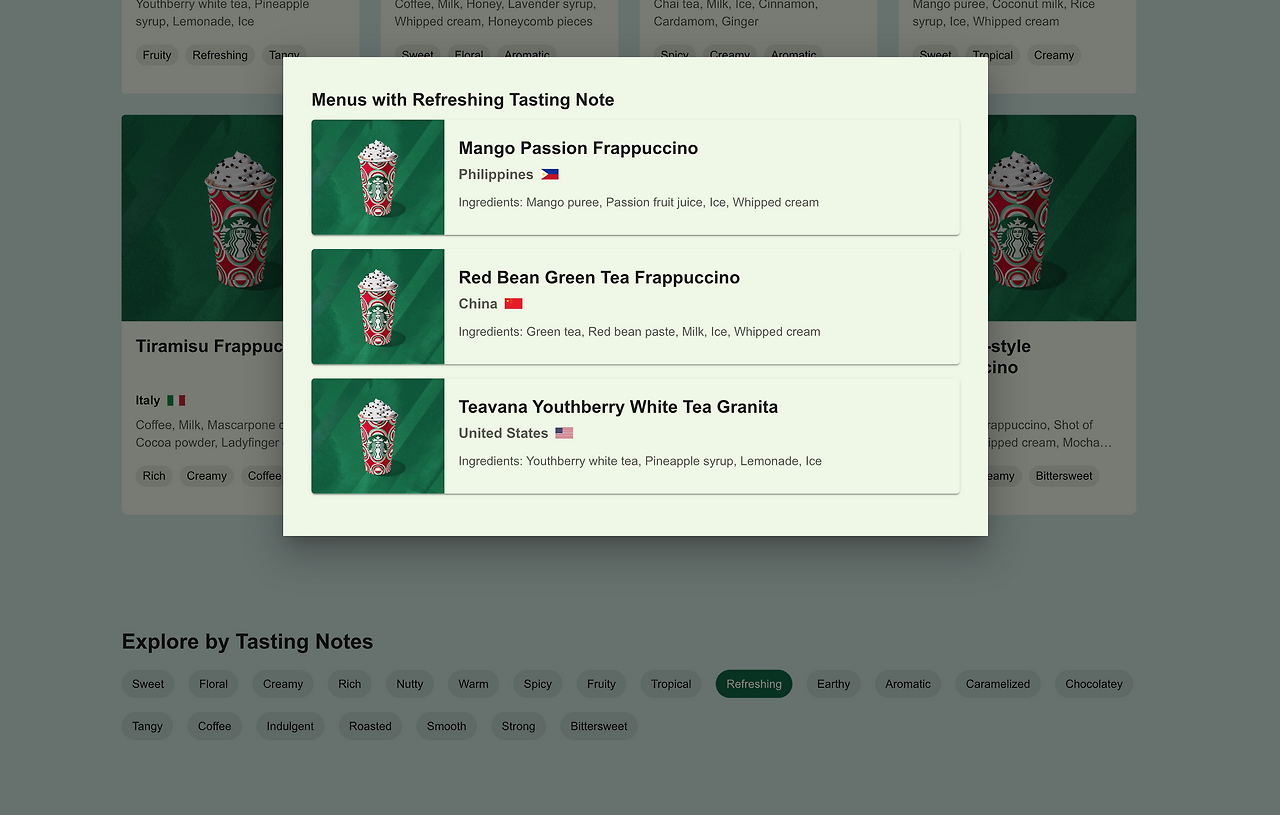
Task: Show menus with the Aromatic tasting note
Action: point(908,684)
